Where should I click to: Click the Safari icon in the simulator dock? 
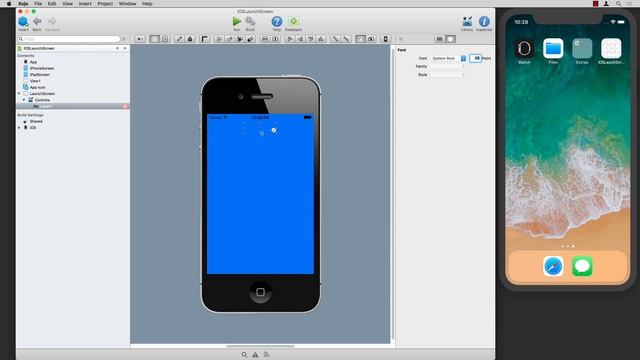coord(553,266)
